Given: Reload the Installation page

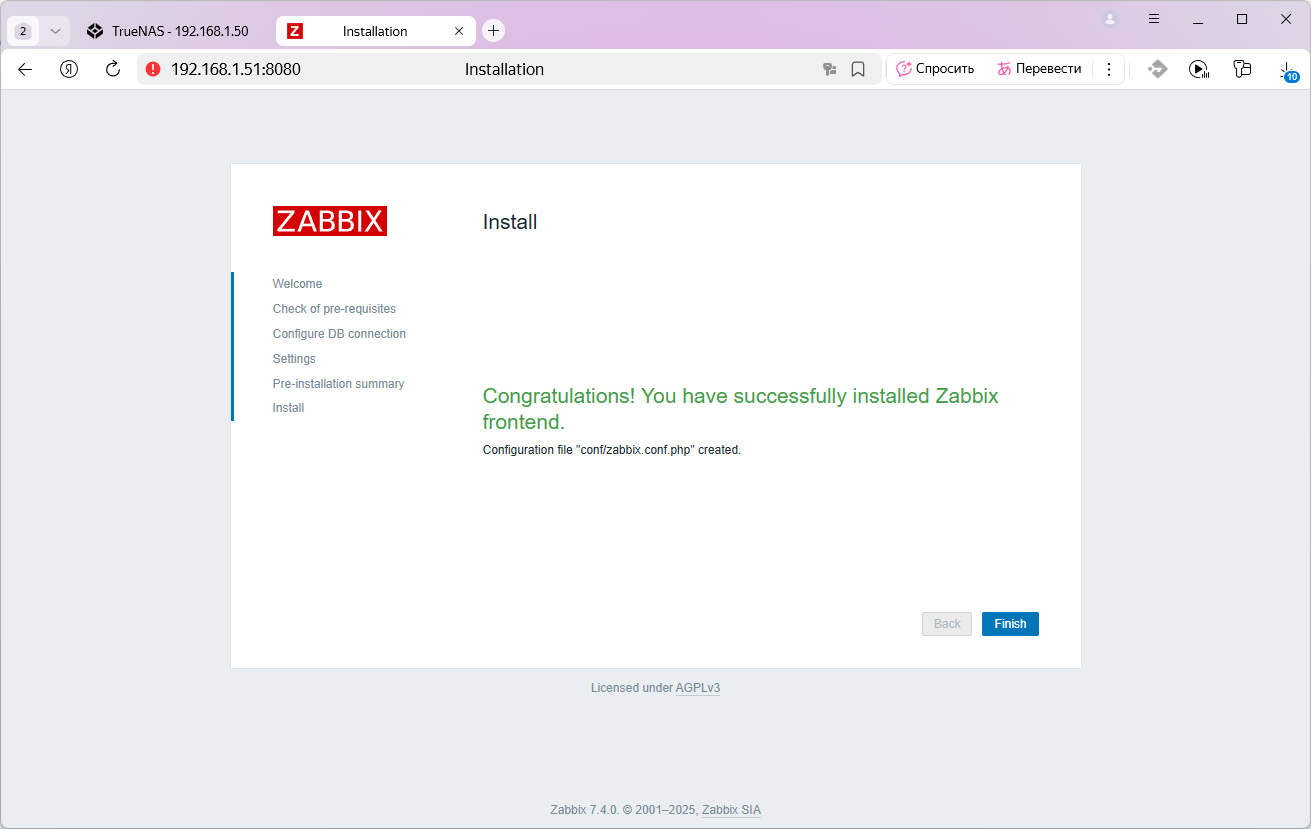Looking at the screenshot, I should click(x=112, y=69).
